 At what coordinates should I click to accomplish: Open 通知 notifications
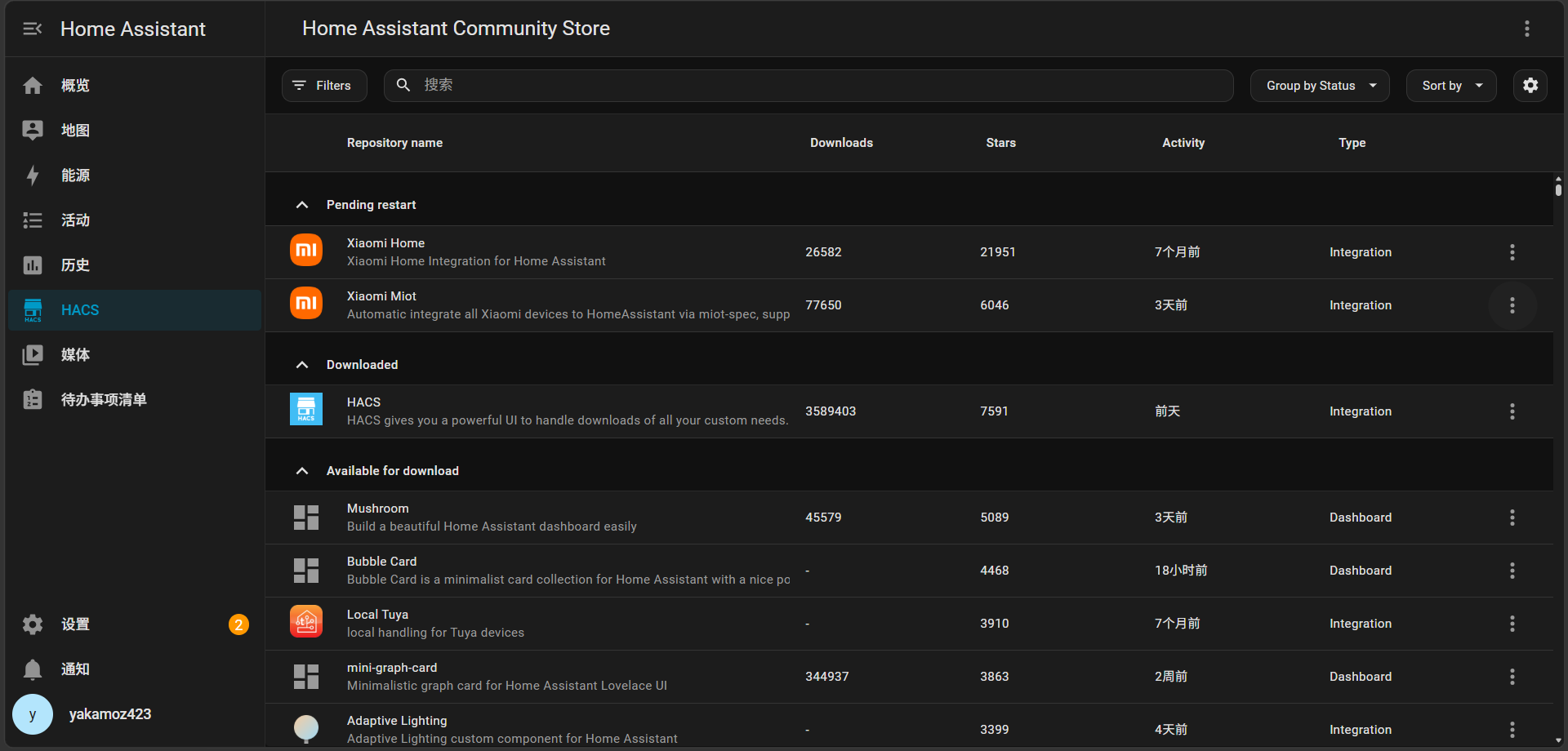[x=135, y=669]
